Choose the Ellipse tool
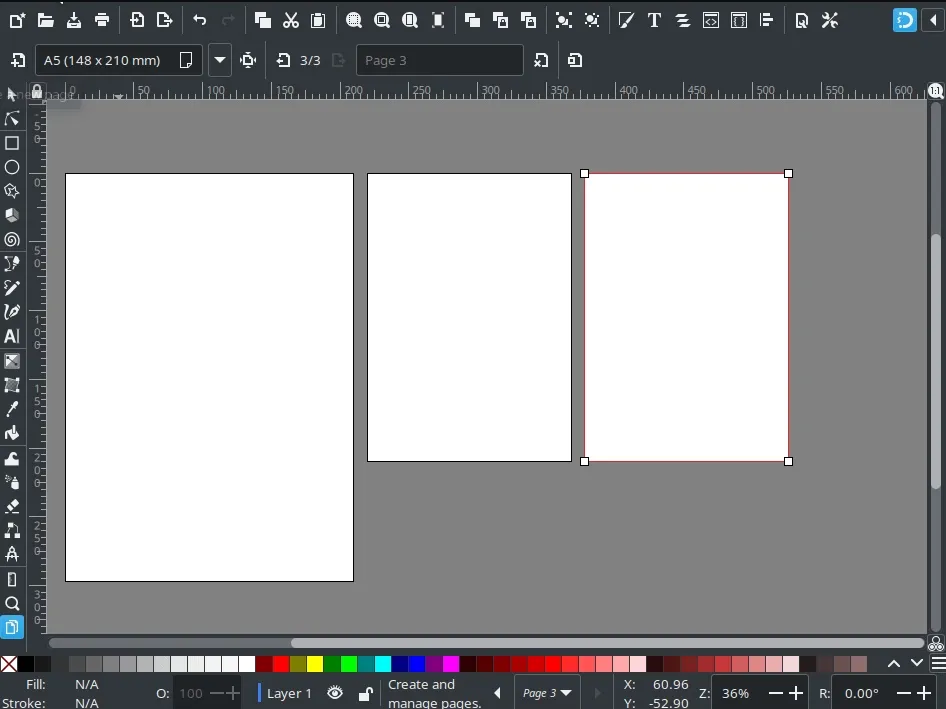The width and height of the screenshot is (946, 709). coord(12,167)
